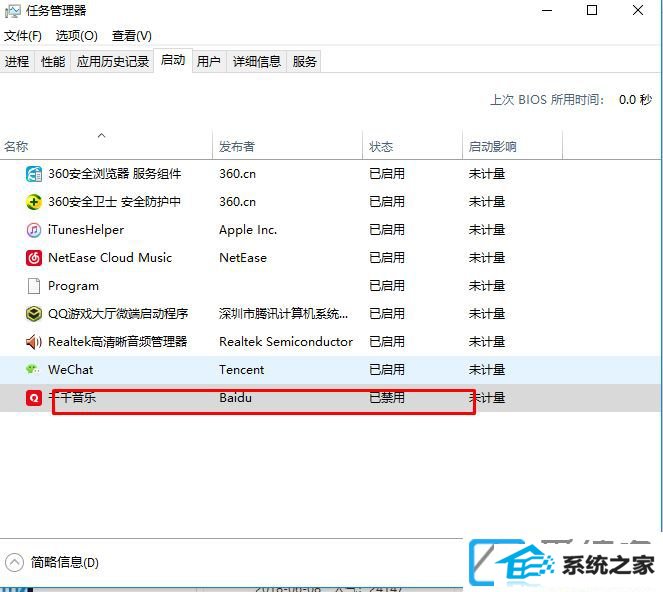Click the Task Manager title bar icon

12,11
